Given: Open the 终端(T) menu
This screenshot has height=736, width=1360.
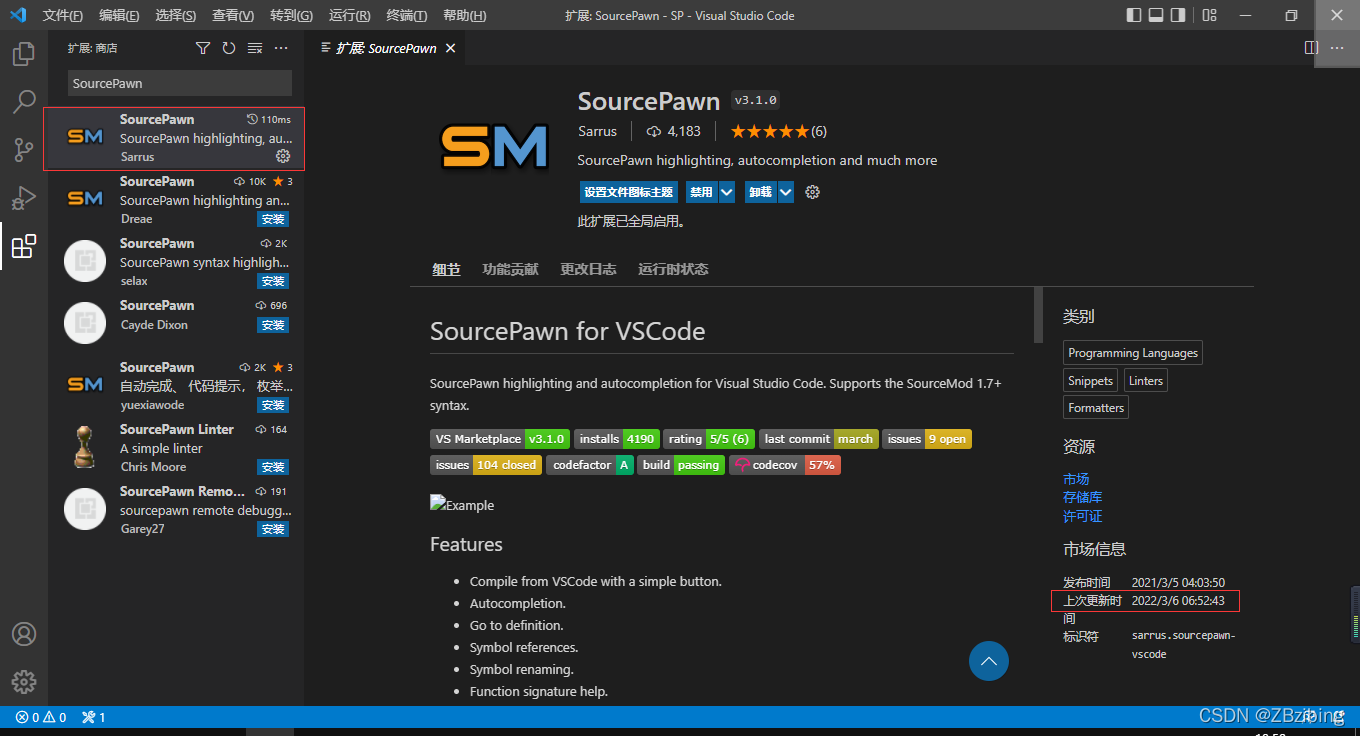Looking at the screenshot, I should 406,16.
